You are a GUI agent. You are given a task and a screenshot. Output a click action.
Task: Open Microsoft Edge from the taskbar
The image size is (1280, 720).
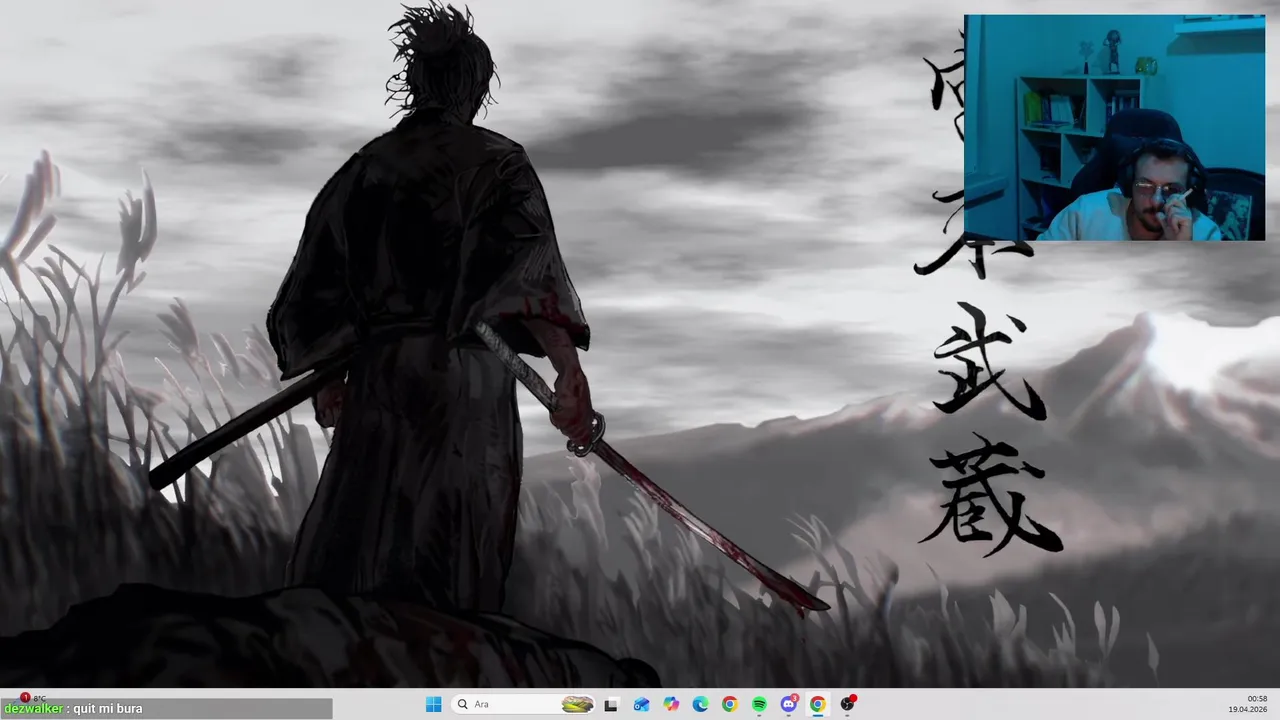700,704
